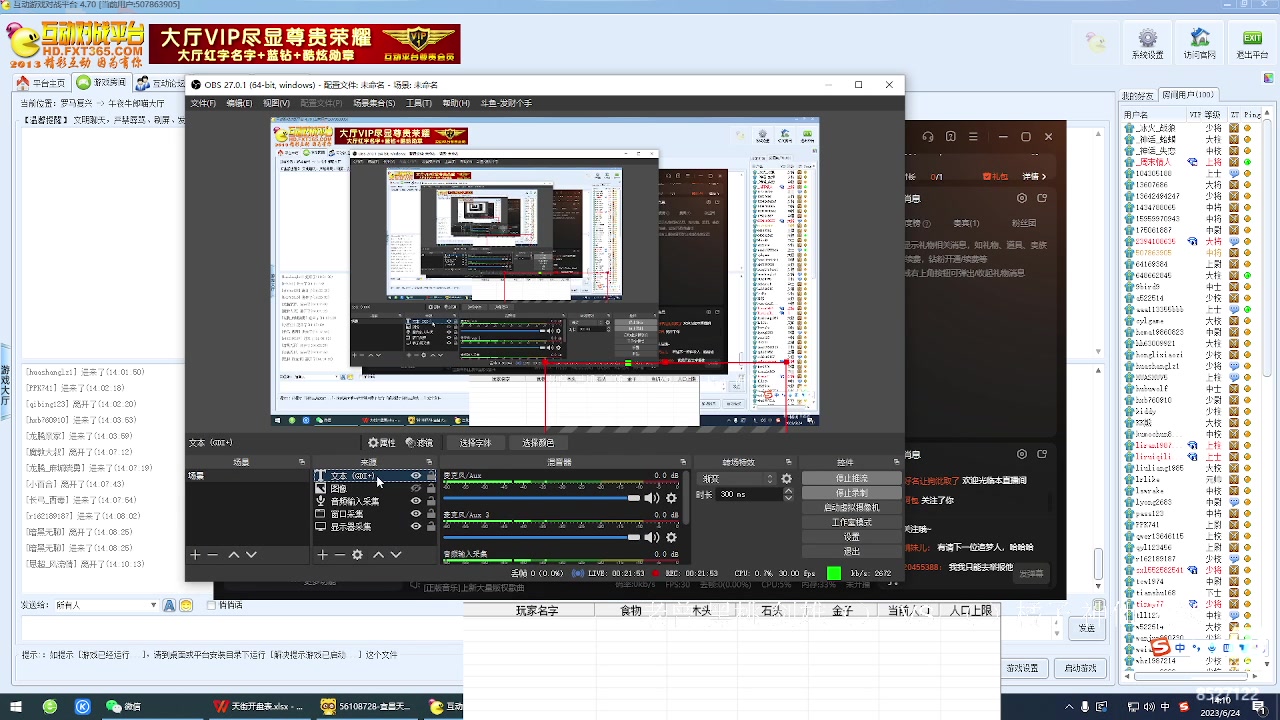Click 退出平台 EXIT icon
The height and width of the screenshot is (720, 1280).
pos(1252,45)
